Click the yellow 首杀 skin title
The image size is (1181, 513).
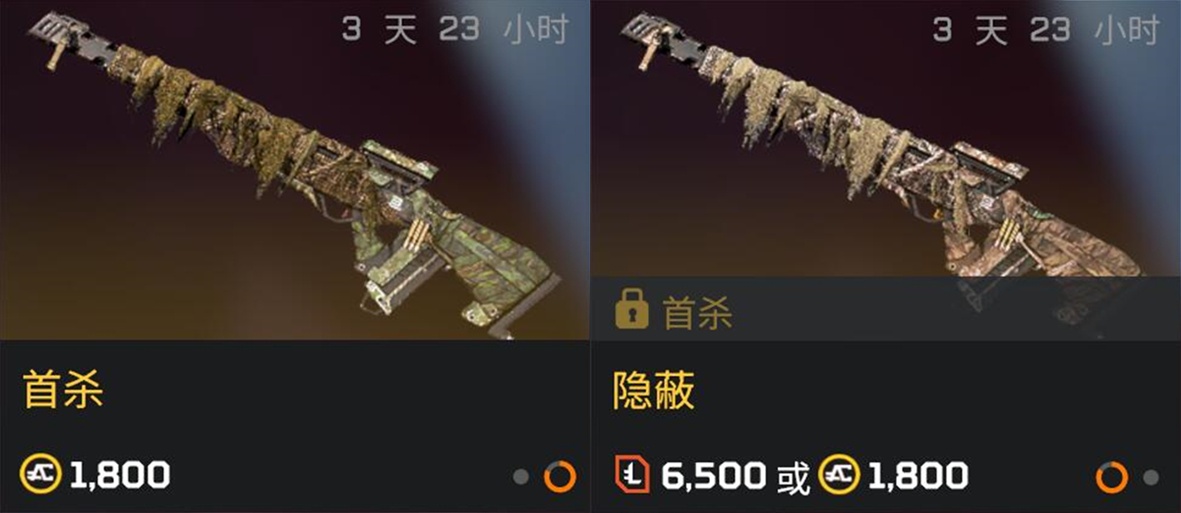pos(63,390)
